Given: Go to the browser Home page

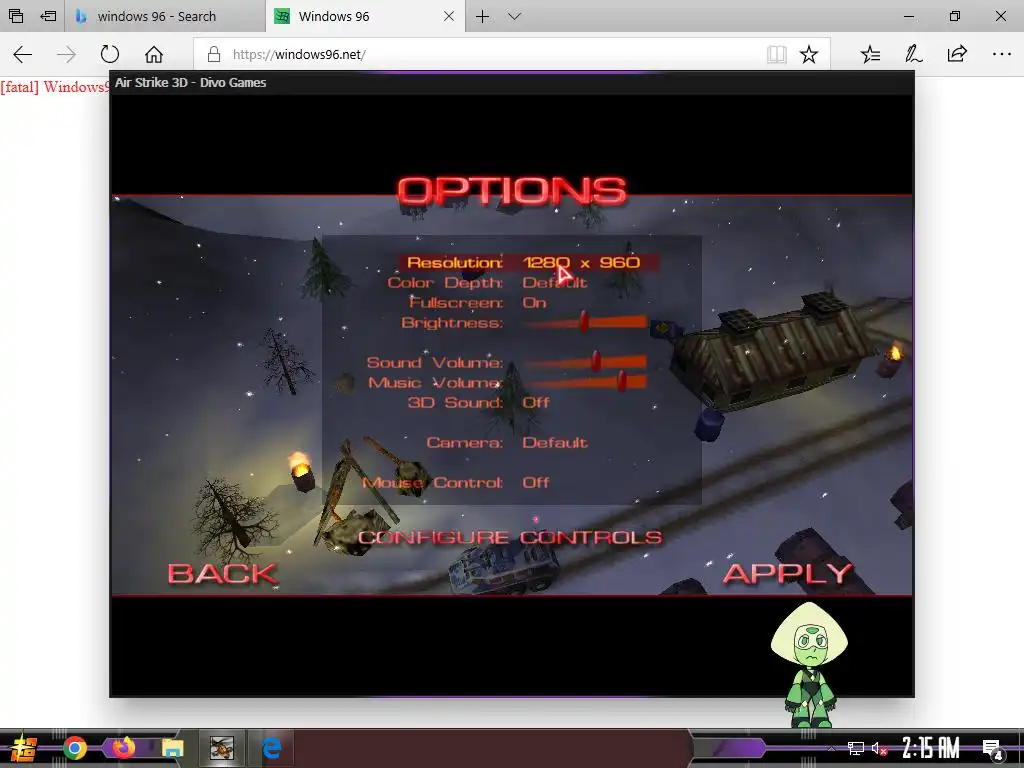Looking at the screenshot, I should [x=153, y=54].
